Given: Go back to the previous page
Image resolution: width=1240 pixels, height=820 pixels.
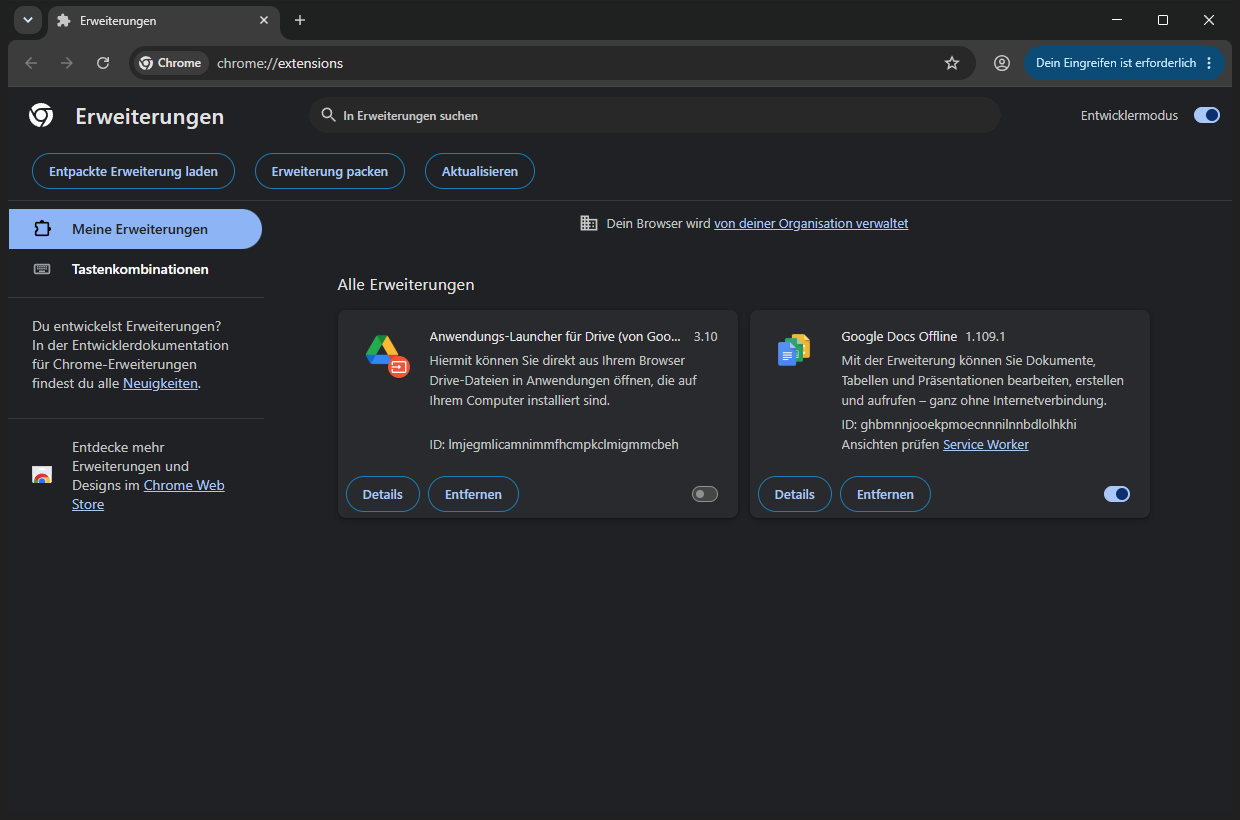Looking at the screenshot, I should coord(31,63).
